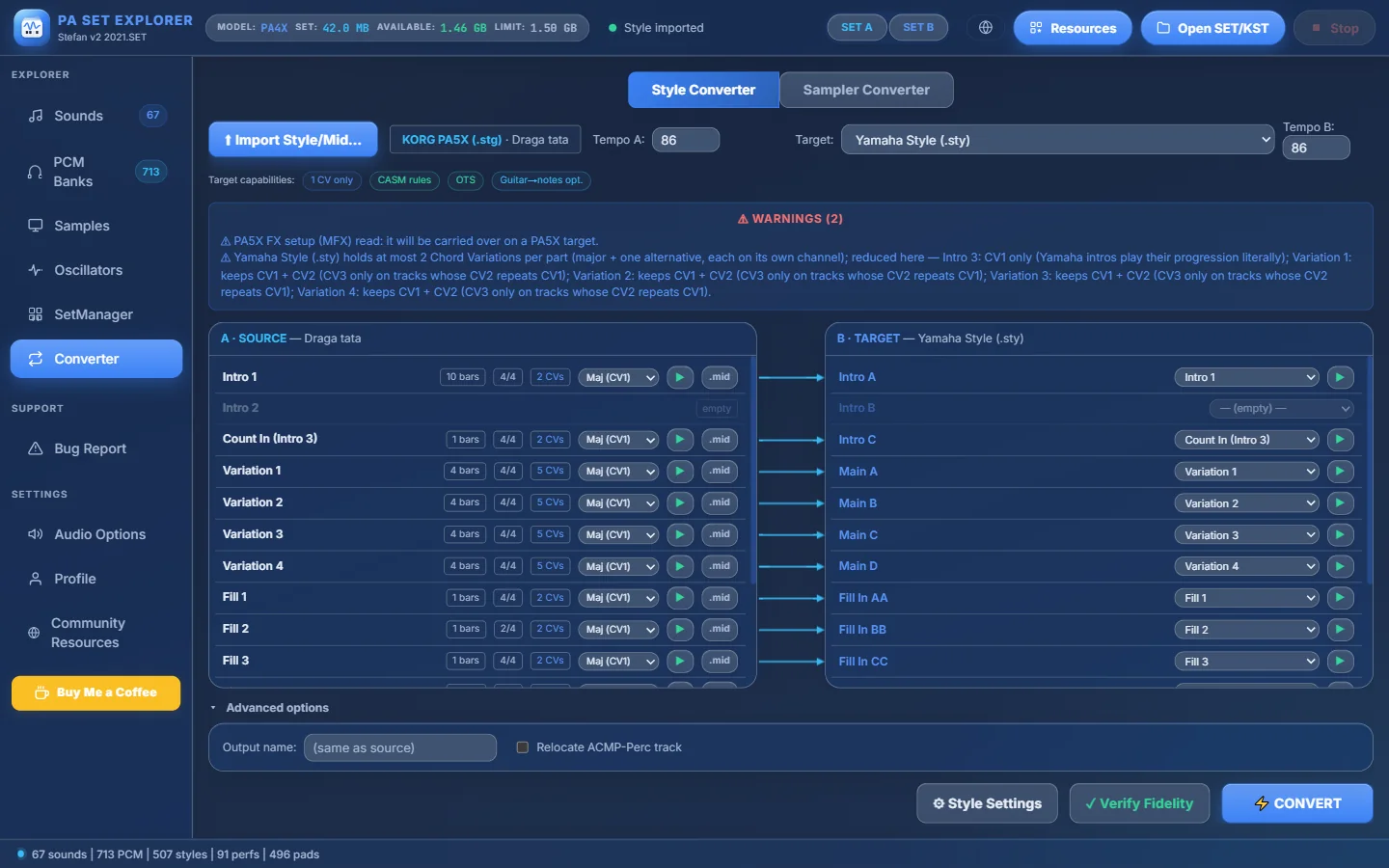The image size is (1389, 868).
Task: Open Bug Report page
Action: (96, 448)
